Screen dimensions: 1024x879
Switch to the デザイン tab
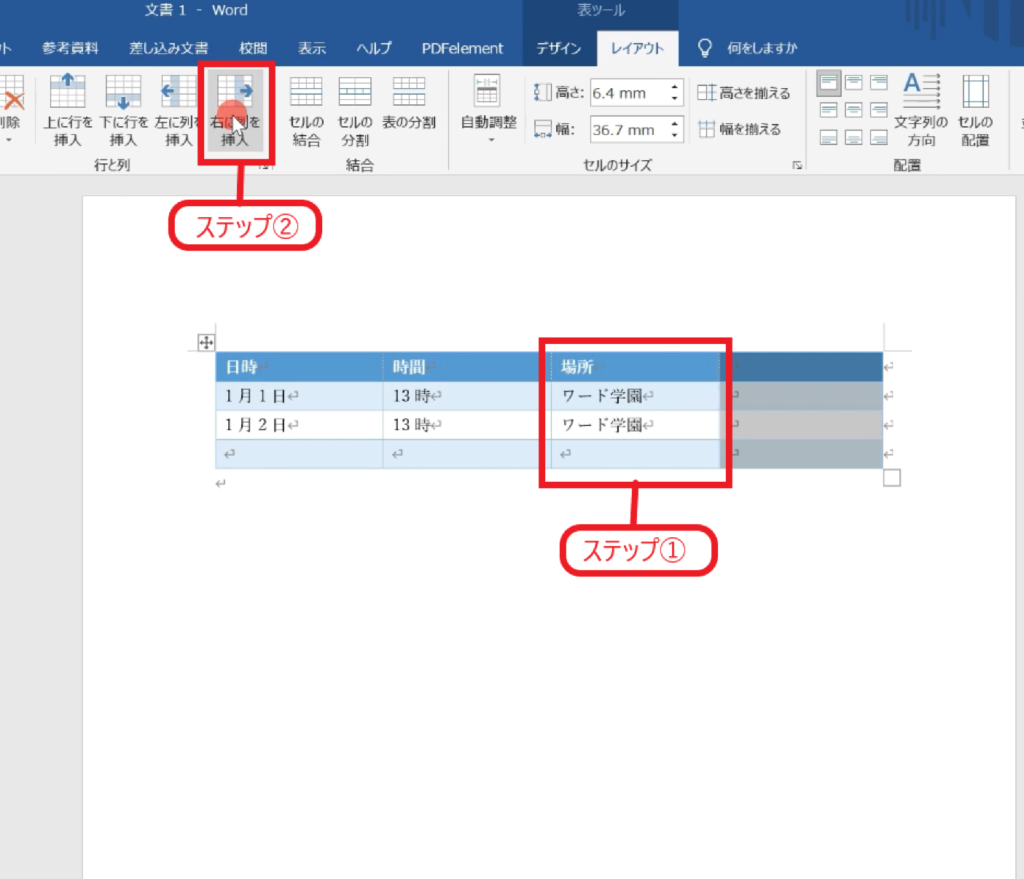558,48
